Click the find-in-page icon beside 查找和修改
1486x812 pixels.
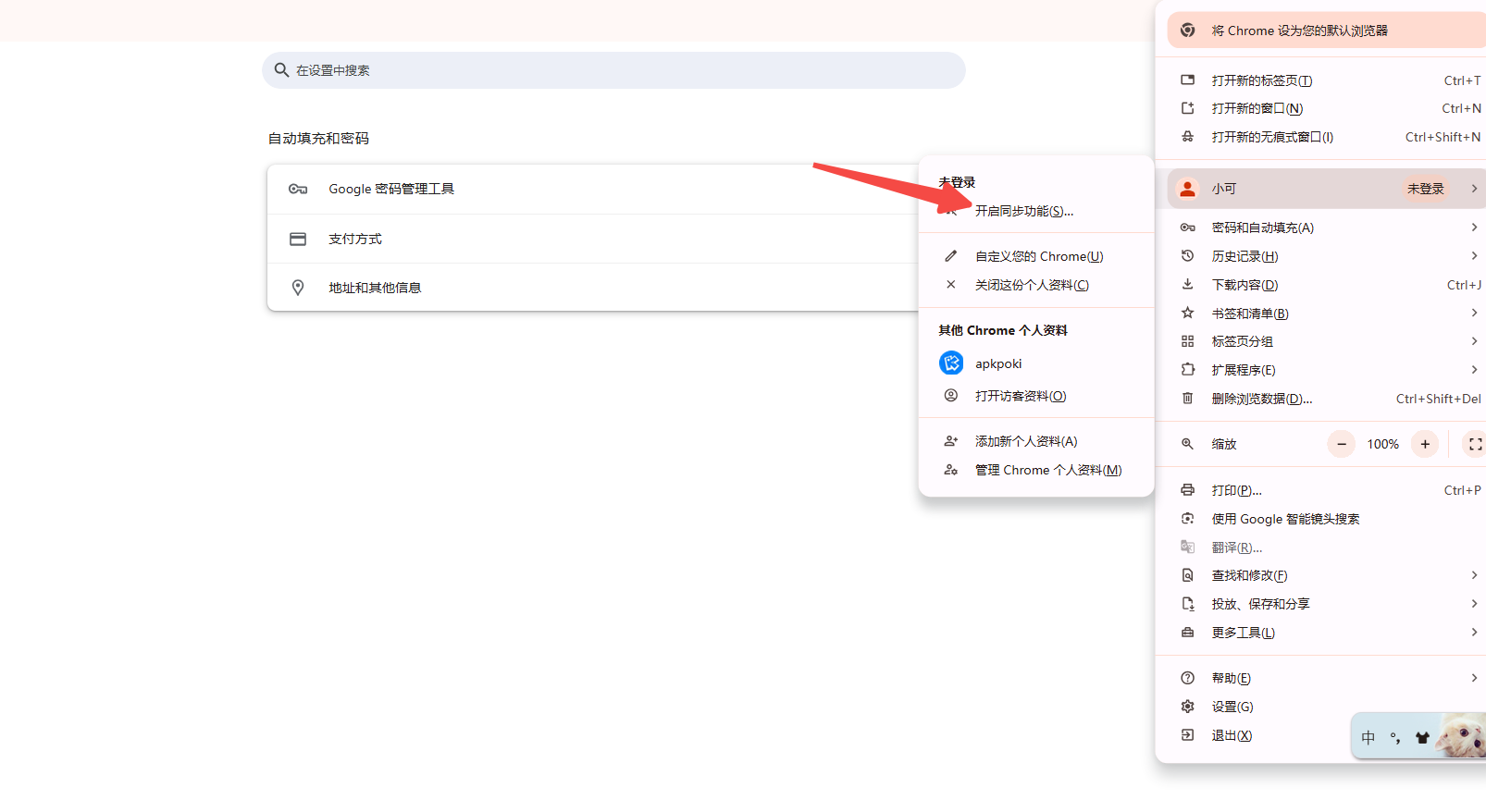[x=1188, y=575]
